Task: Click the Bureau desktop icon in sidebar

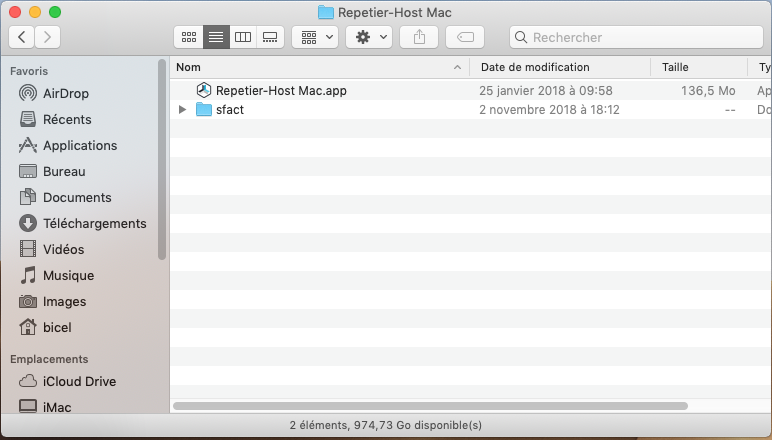Action: click(x=28, y=171)
